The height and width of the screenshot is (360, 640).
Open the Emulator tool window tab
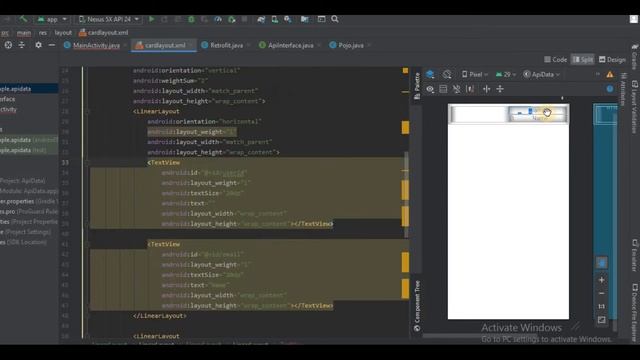click(x=635, y=256)
